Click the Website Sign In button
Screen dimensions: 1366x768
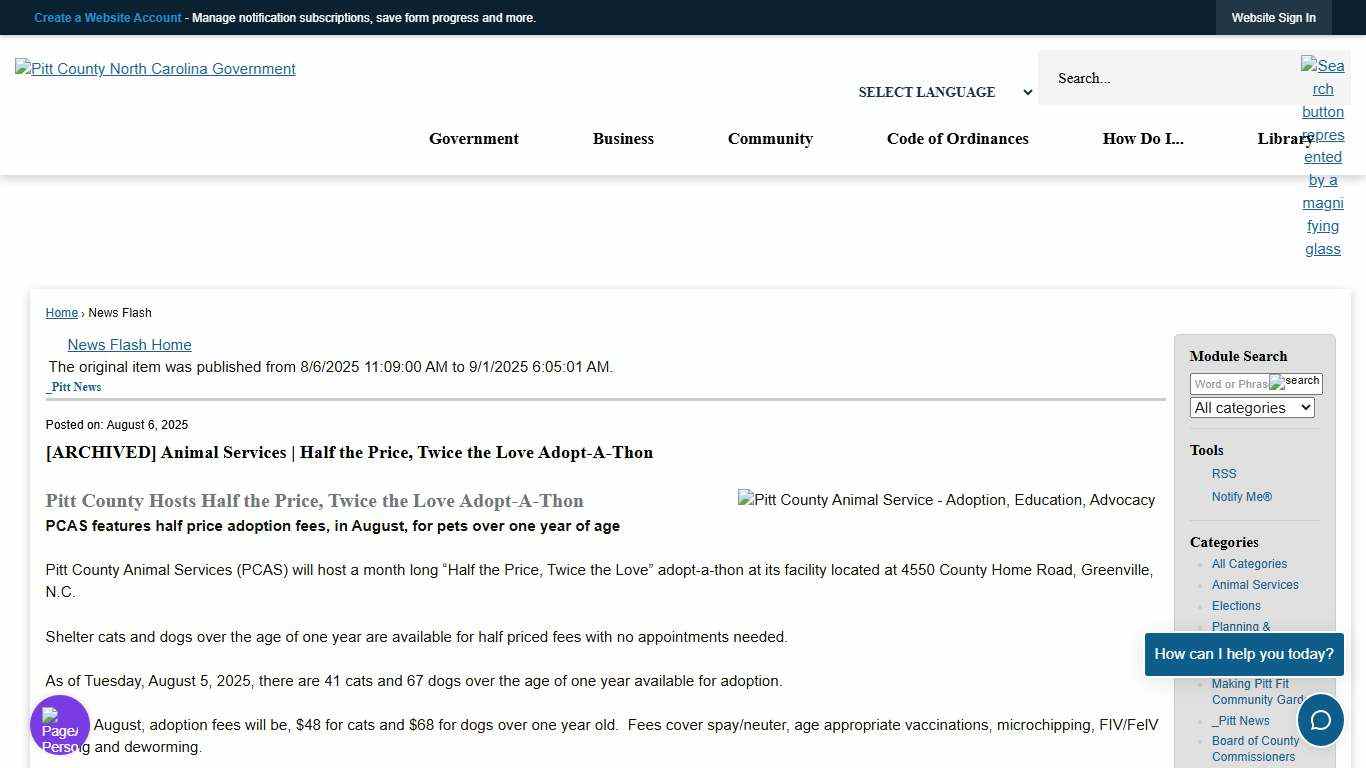click(1273, 18)
